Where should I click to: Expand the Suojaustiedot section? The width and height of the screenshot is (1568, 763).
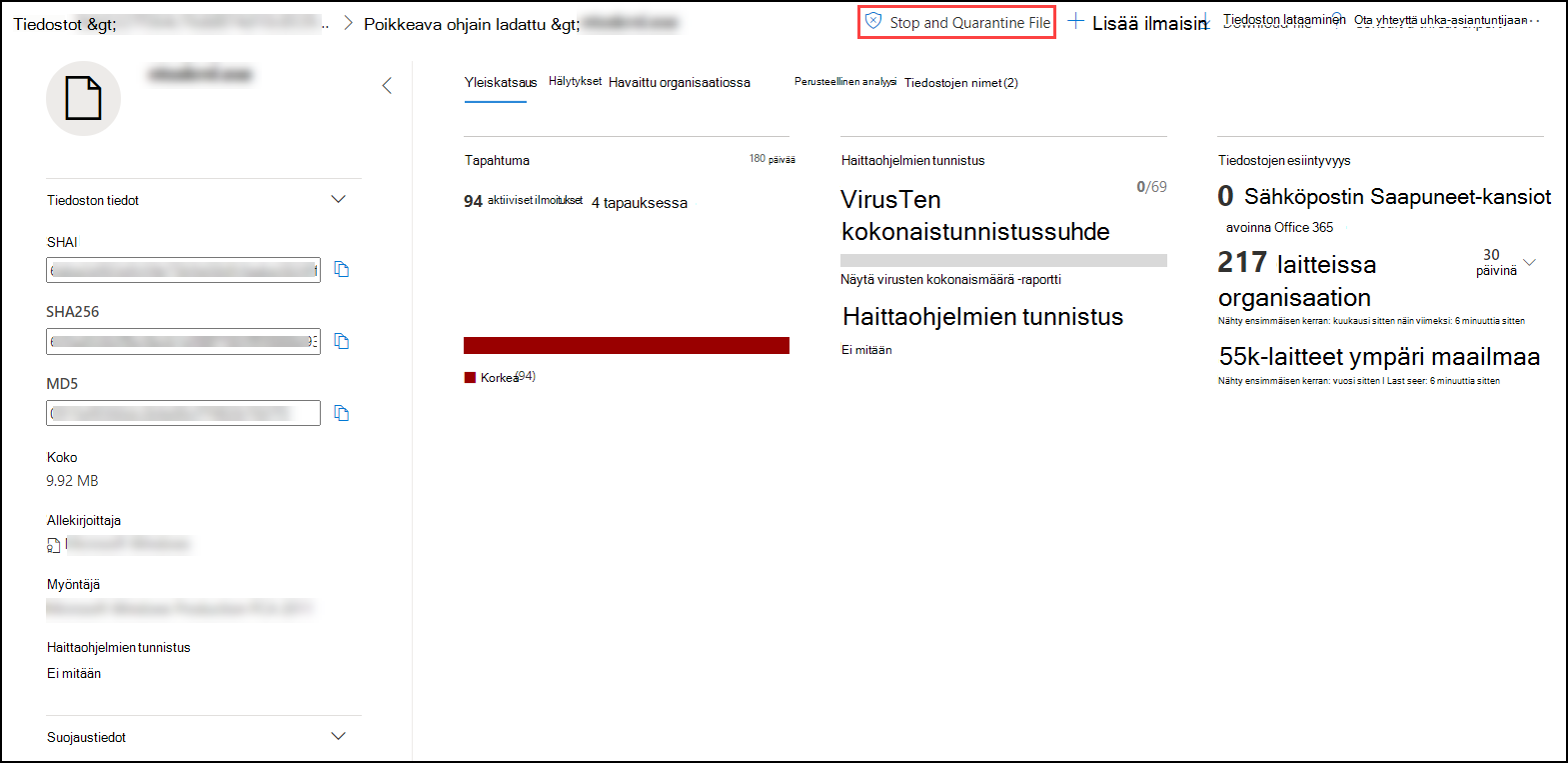(x=338, y=736)
